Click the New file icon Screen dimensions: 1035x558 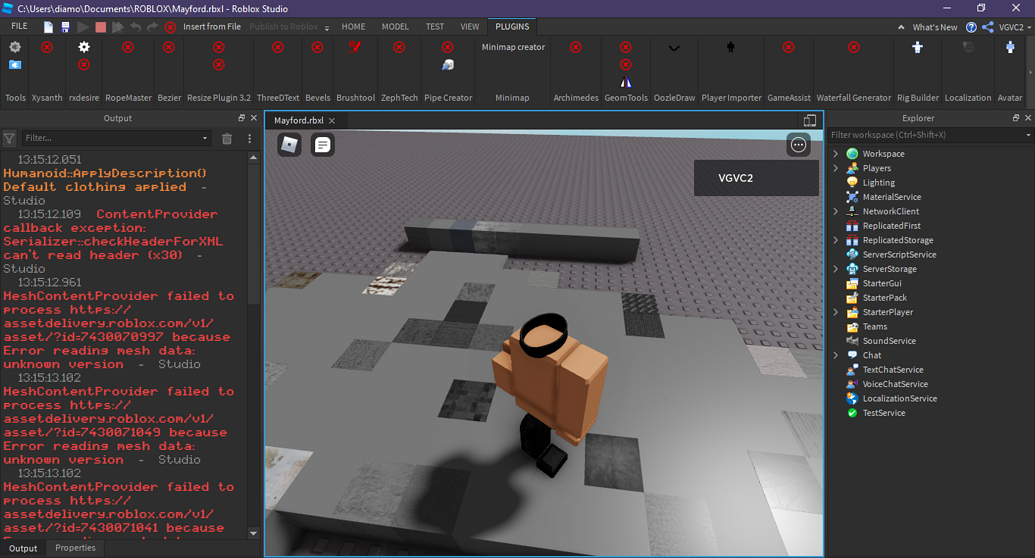coord(48,27)
